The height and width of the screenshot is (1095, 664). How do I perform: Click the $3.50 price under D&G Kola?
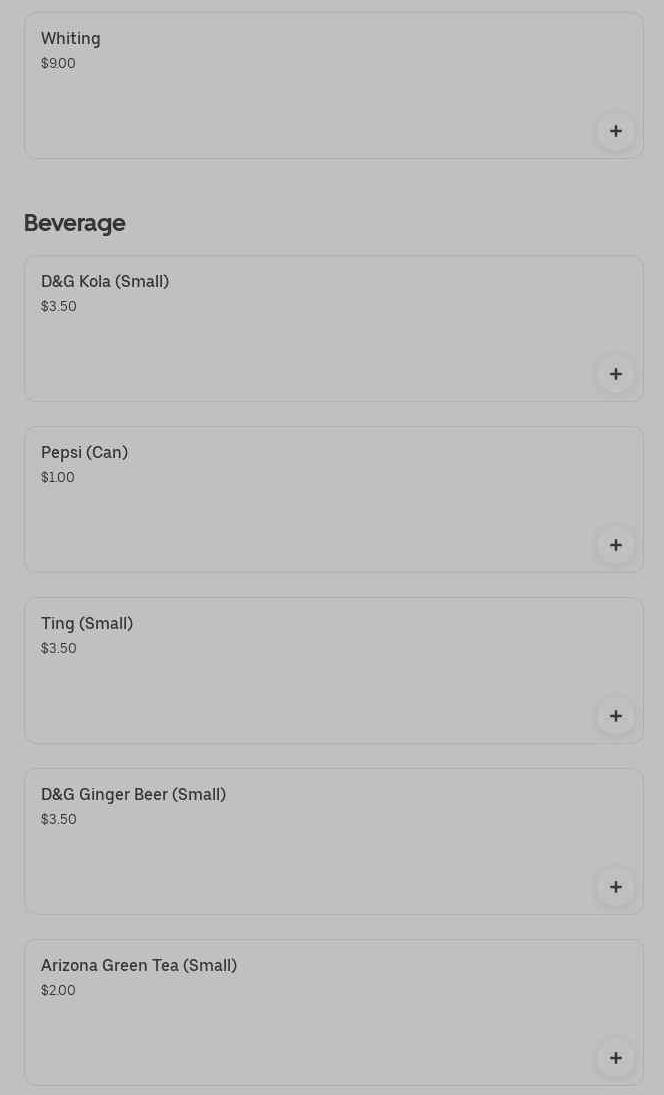pos(59,307)
